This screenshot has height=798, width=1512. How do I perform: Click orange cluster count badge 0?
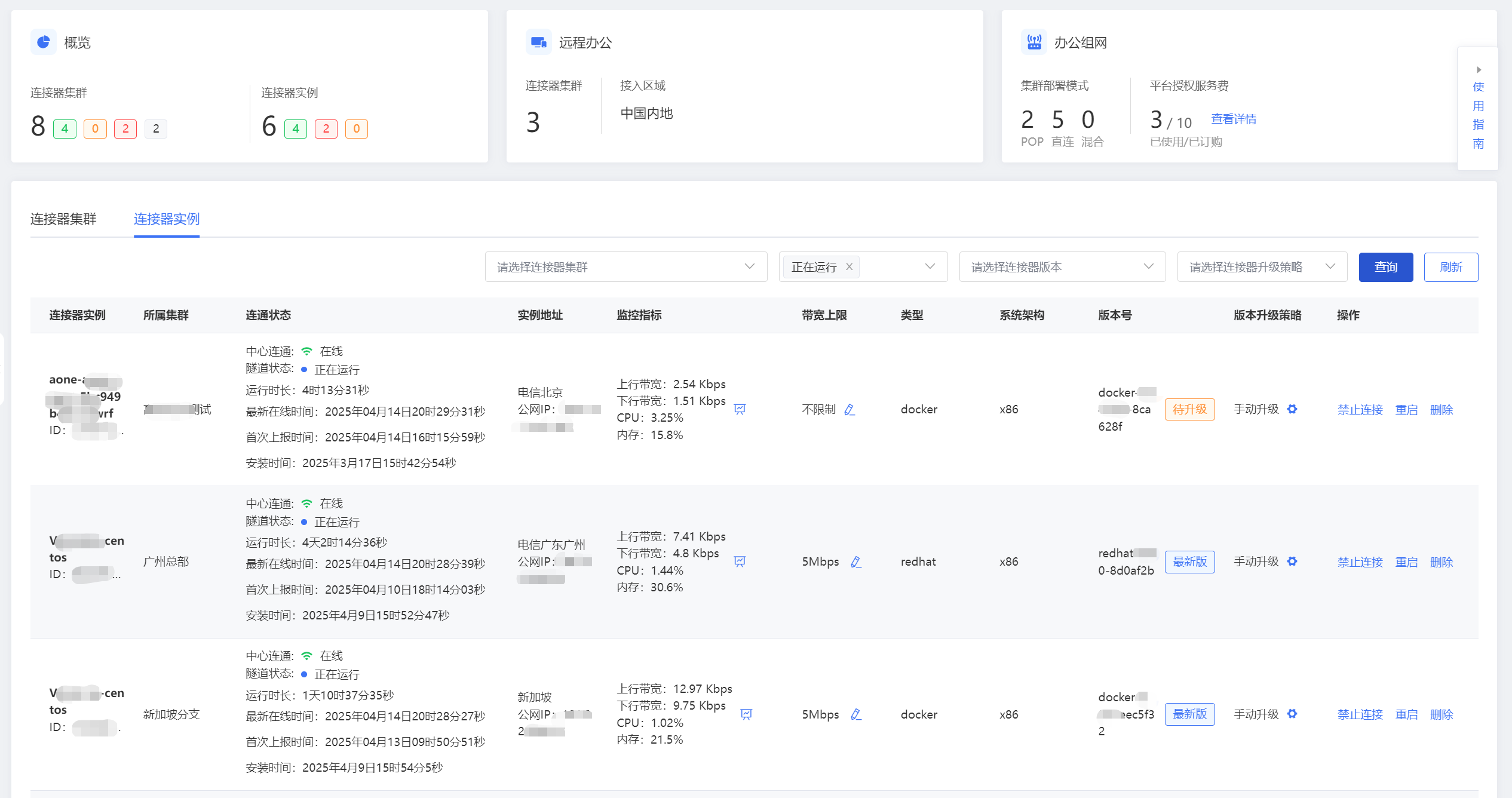[x=95, y=128]
